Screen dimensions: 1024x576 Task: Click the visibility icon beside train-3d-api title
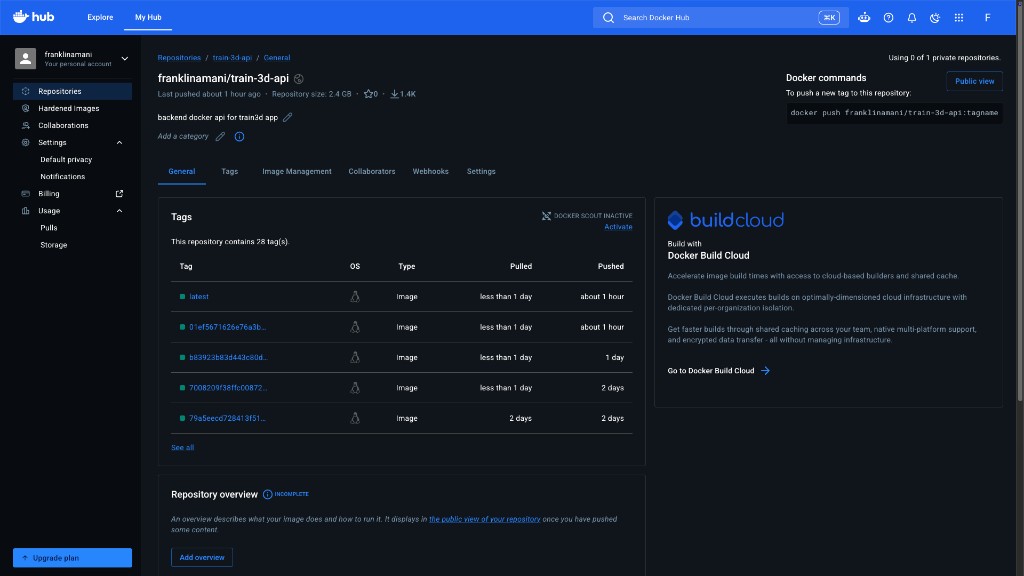[x=298, y=78]
